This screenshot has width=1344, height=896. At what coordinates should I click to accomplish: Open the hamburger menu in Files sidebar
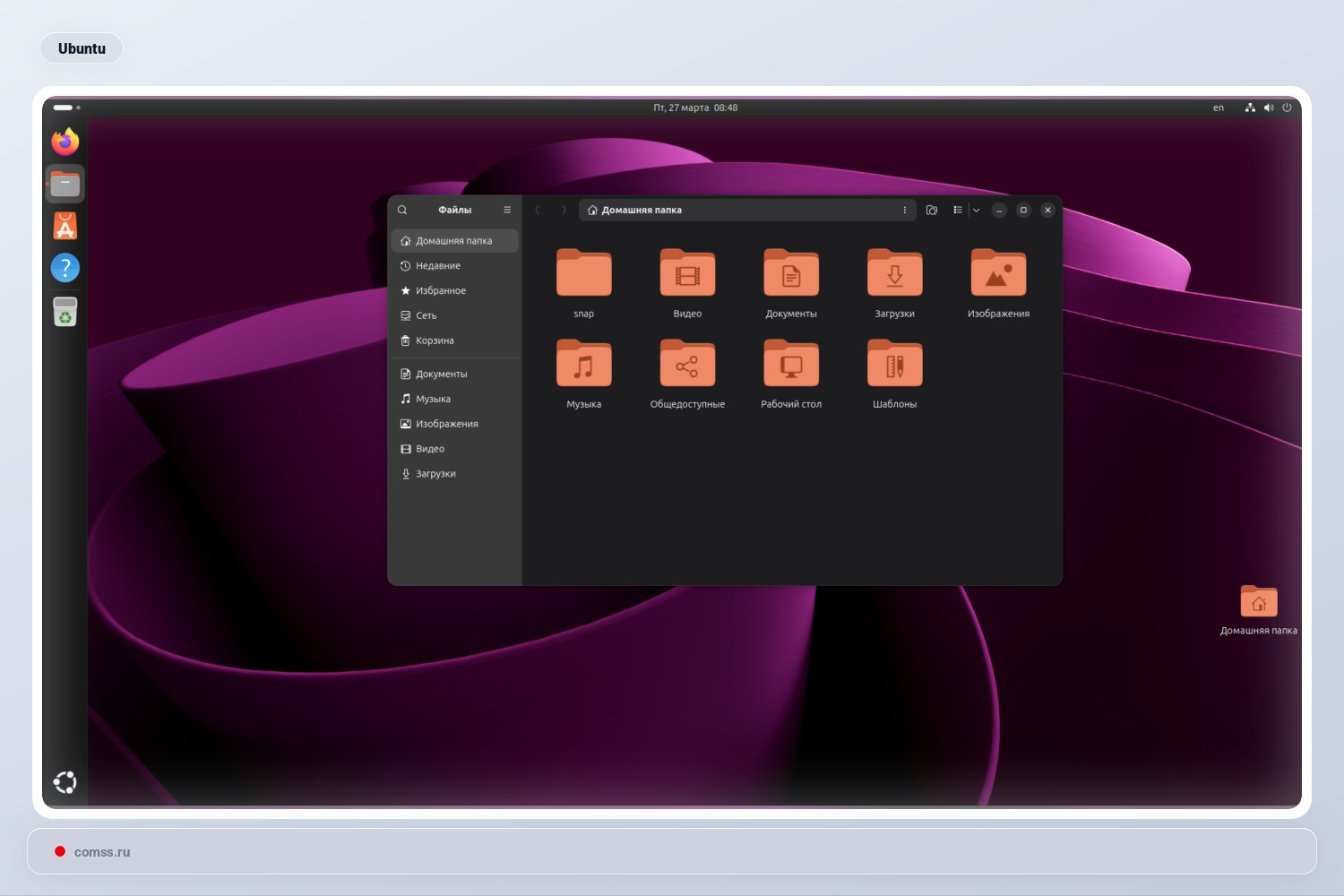point(507,209)
